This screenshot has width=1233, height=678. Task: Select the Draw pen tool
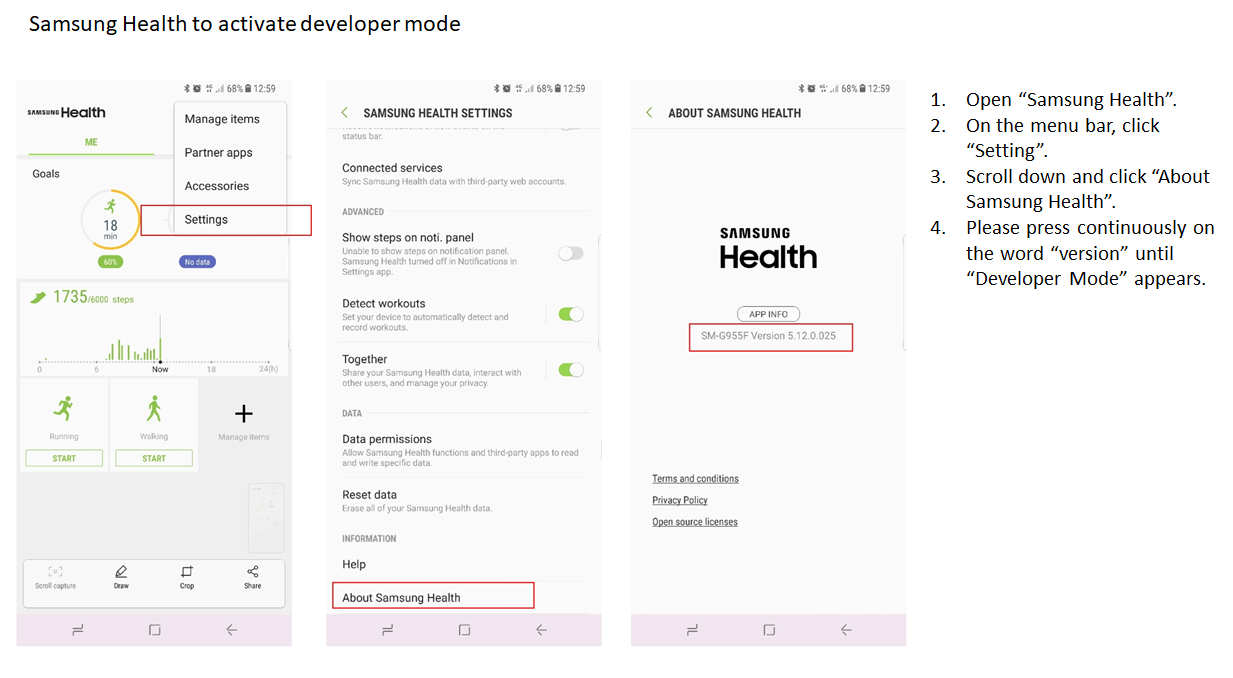(x=121, y=577)
